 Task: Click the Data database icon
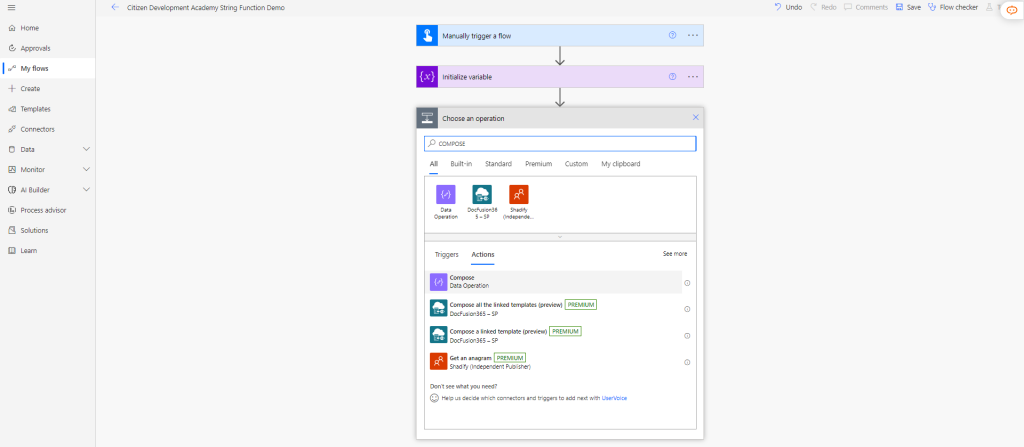12,150
